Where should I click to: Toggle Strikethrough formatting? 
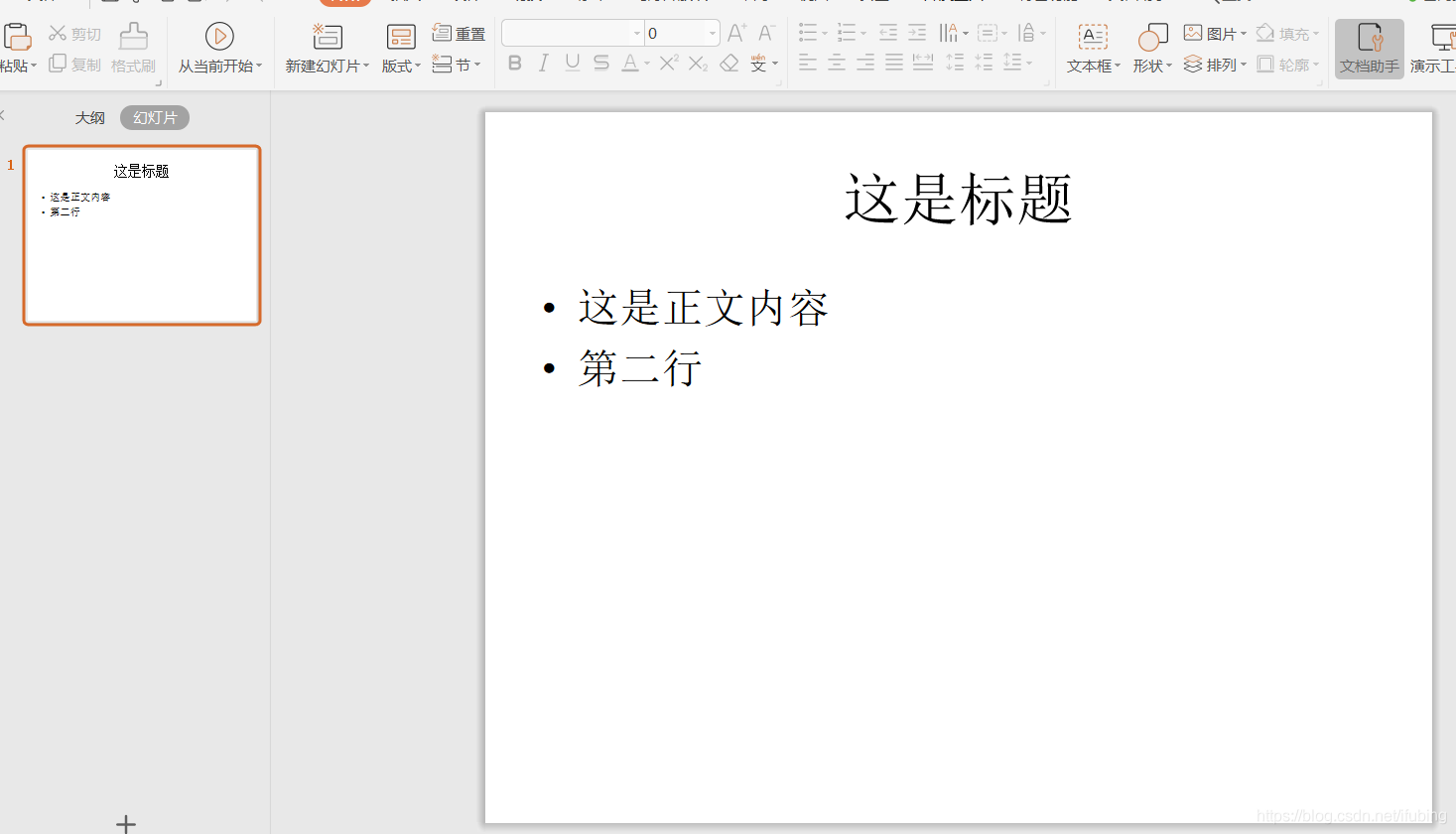pyautogui.click(x=601, y=64)
